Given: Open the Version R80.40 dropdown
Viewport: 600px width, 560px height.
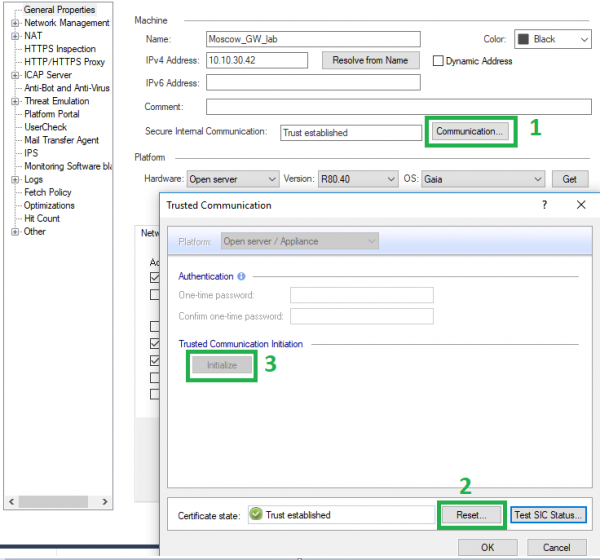Looking at the screenshot, I should pyautogui.click(x=357, y=179).
